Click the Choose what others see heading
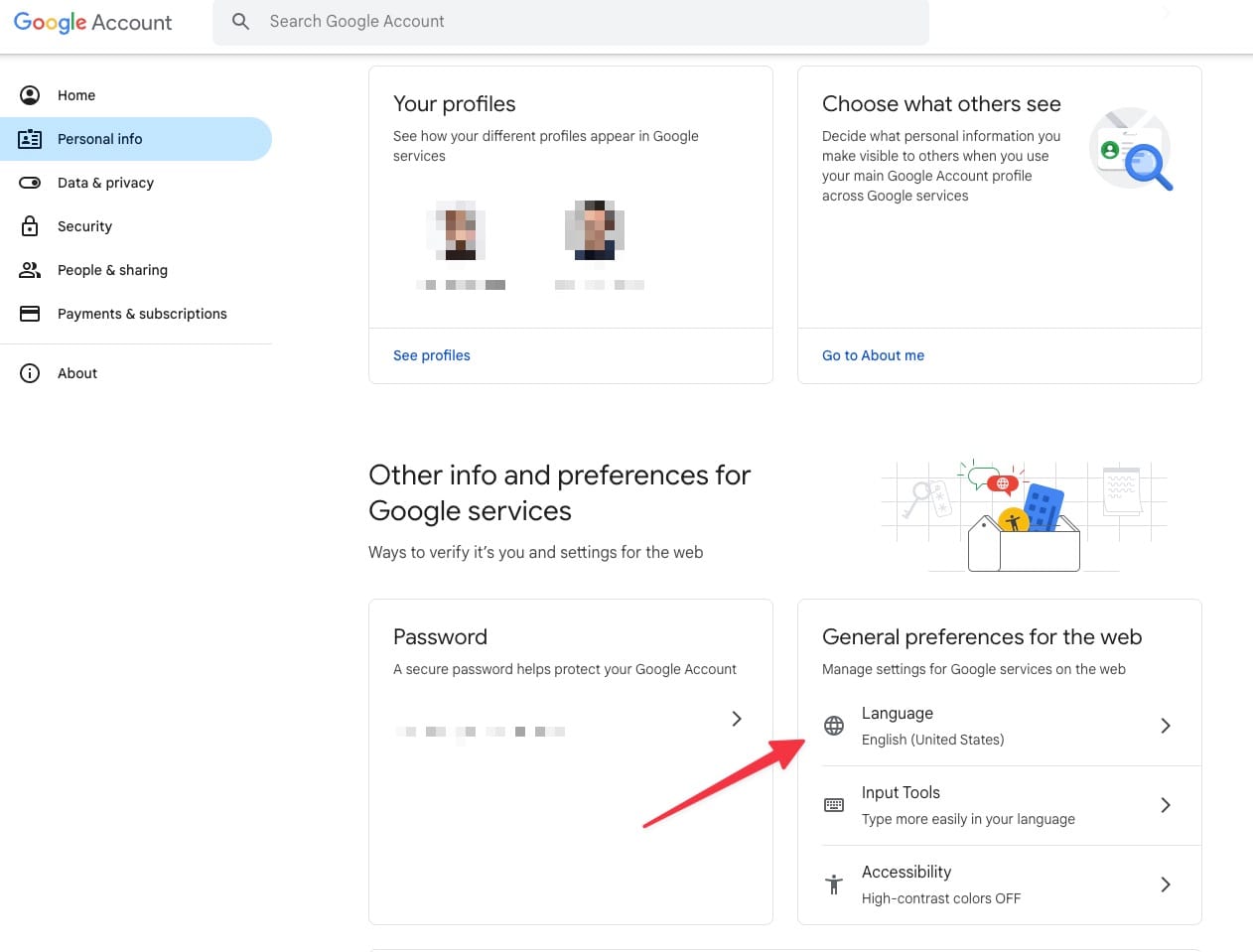The width and height of the screenshot is (1253, 952). coord(941,104)
